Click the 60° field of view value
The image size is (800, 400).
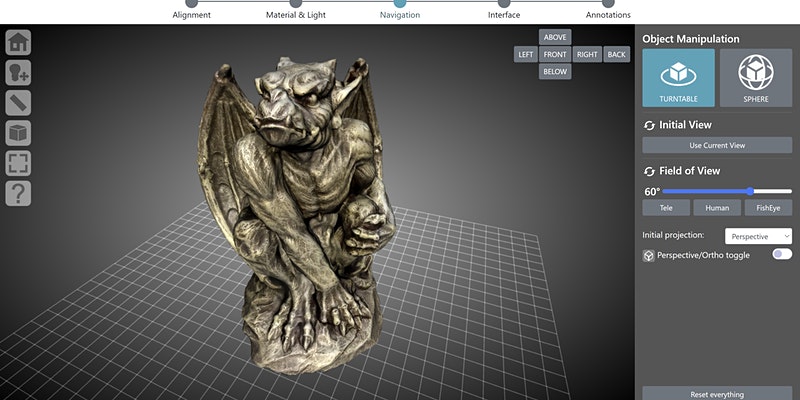[652, 192]
